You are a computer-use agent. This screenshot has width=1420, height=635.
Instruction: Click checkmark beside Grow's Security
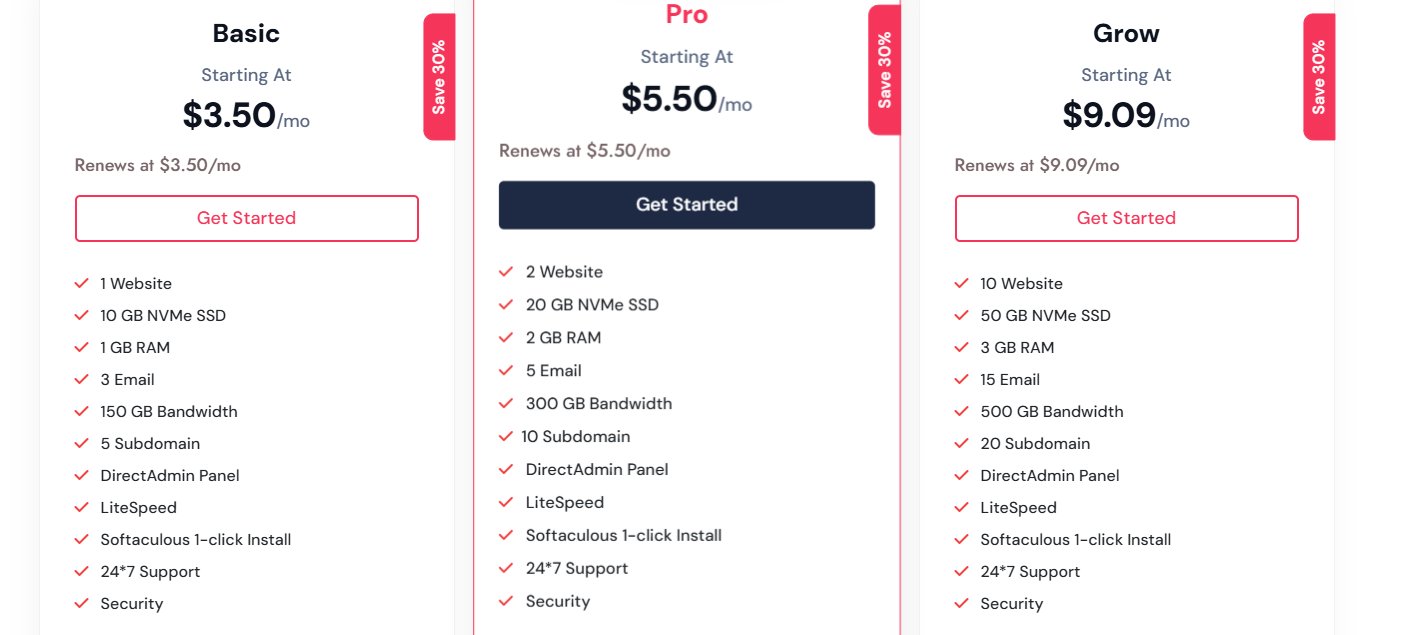pyautogui.click(x=962, y=604)
